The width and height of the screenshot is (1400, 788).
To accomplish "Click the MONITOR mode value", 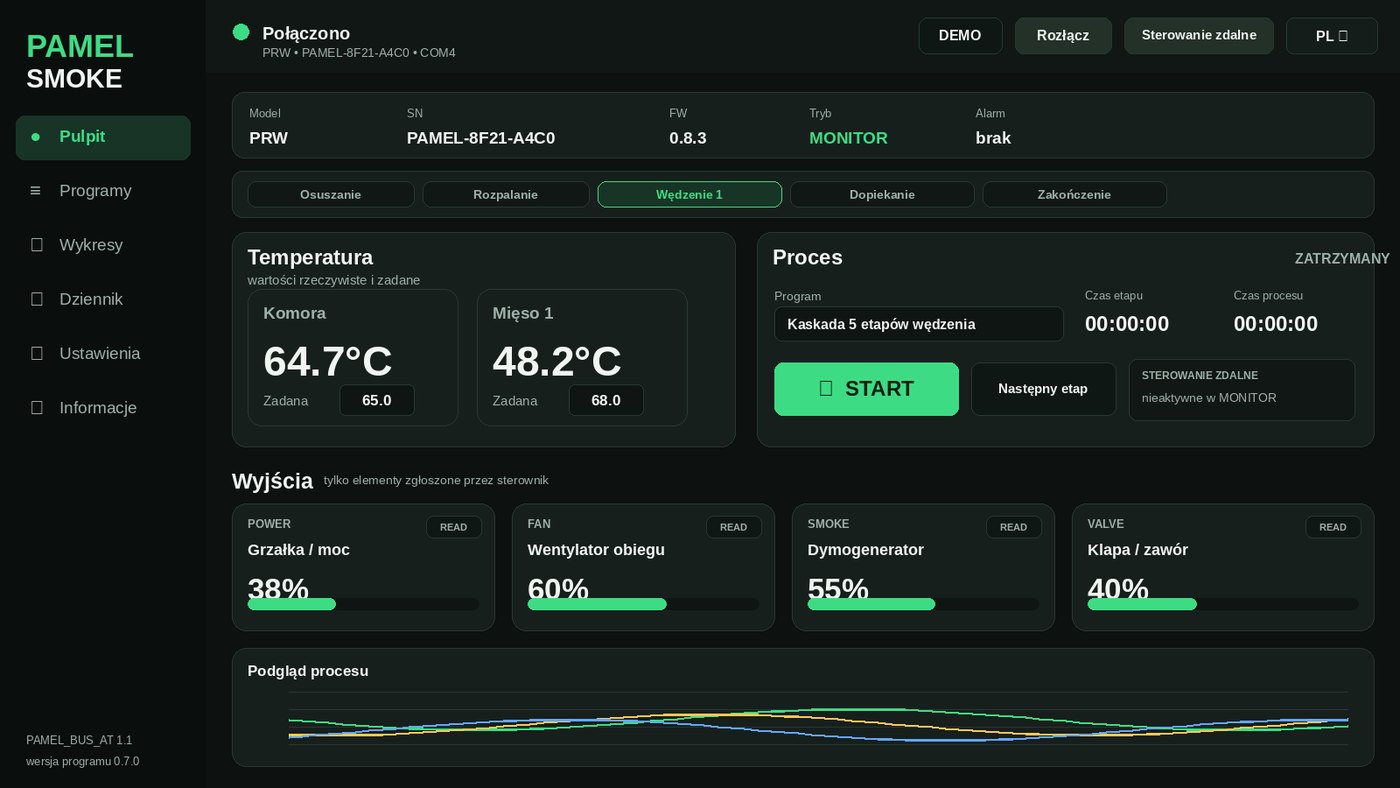I will 848,138.
